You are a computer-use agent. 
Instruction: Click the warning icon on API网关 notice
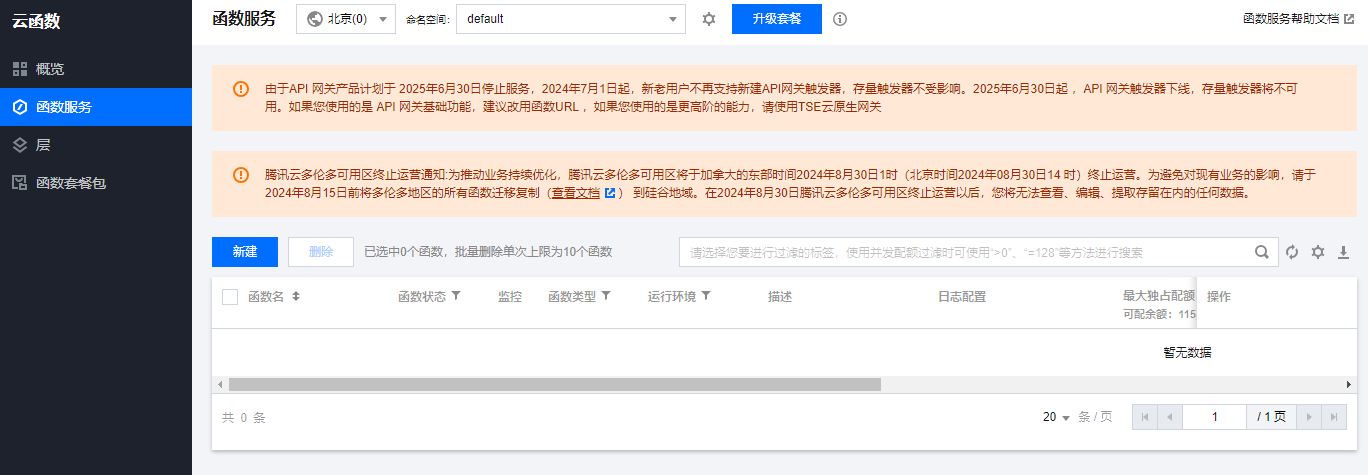tap(240, 88)
